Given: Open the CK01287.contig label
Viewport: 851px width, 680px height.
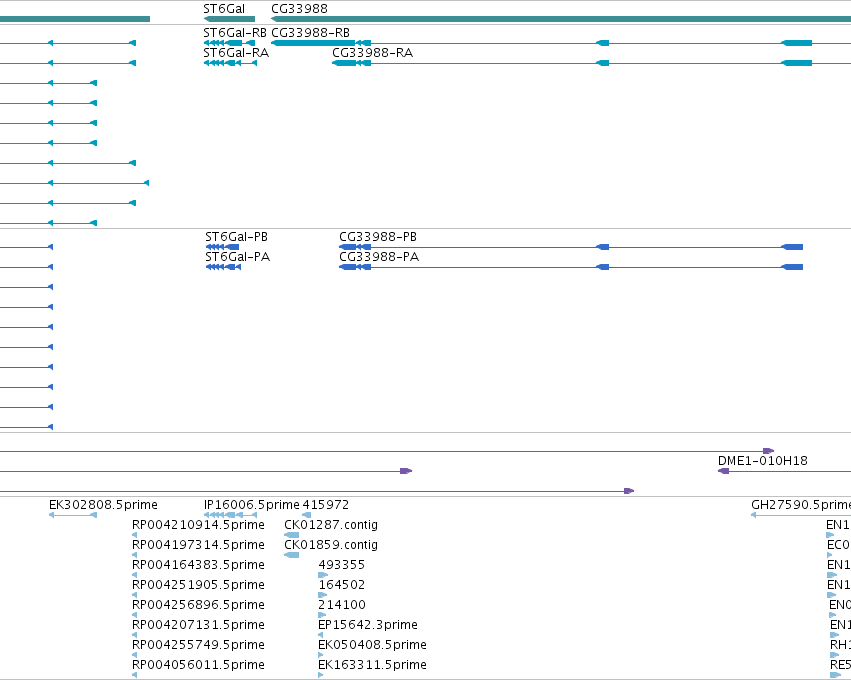Looking at the screenshot, I should pos(331,525).
